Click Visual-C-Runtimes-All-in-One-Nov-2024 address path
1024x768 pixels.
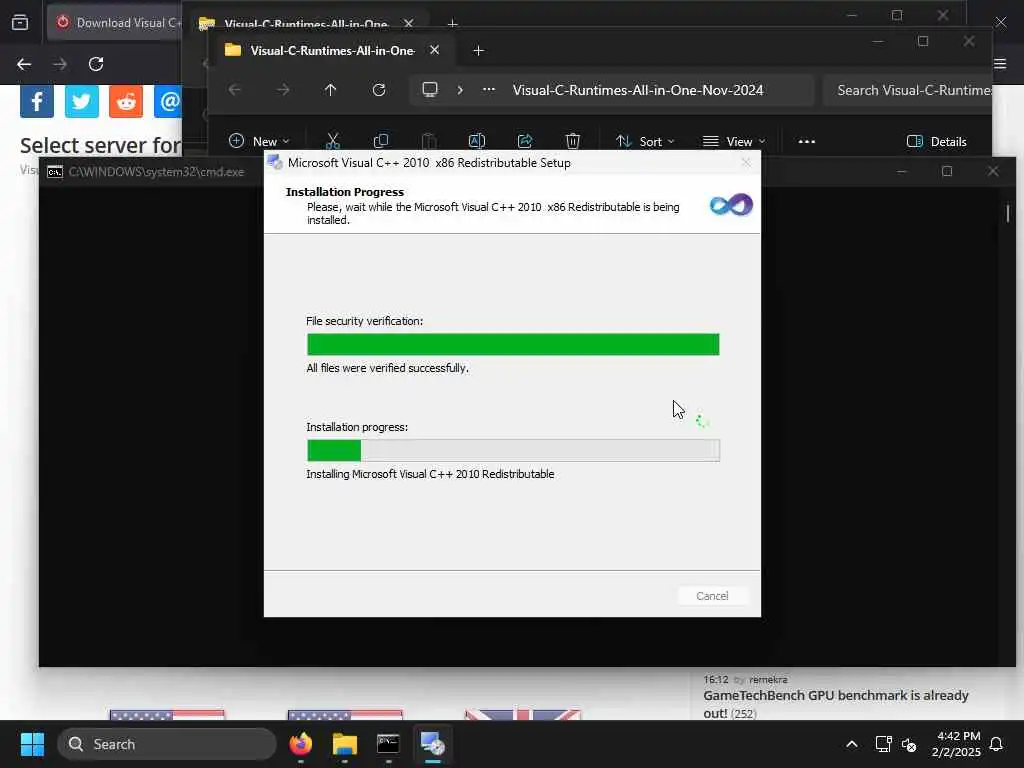tap(637, 90)
